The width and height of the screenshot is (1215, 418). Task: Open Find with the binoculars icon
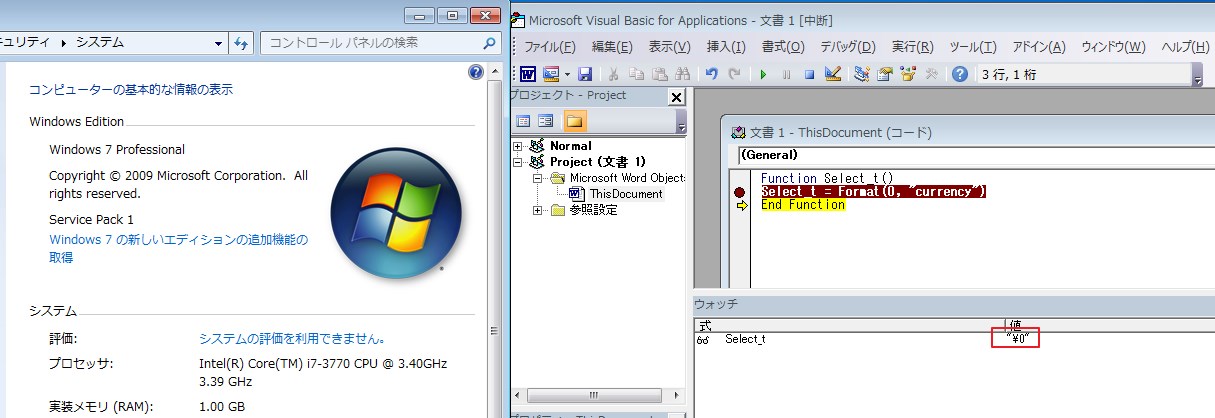683,74
